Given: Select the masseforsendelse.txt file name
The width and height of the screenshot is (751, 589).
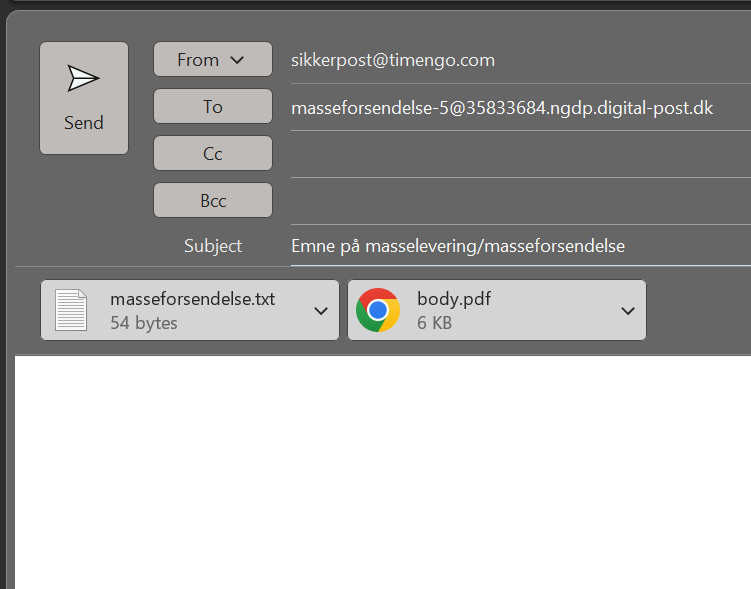Looking at the screenshot, I should pyautogui.click(x=192, y=299).
